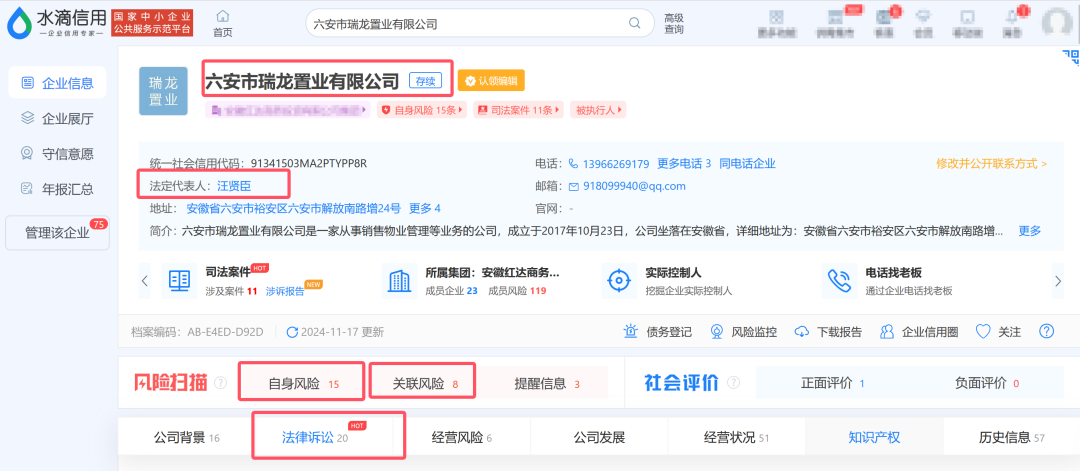
Task: Click the 瑞龙置业 company logo tile
Action: click(163, 91)
